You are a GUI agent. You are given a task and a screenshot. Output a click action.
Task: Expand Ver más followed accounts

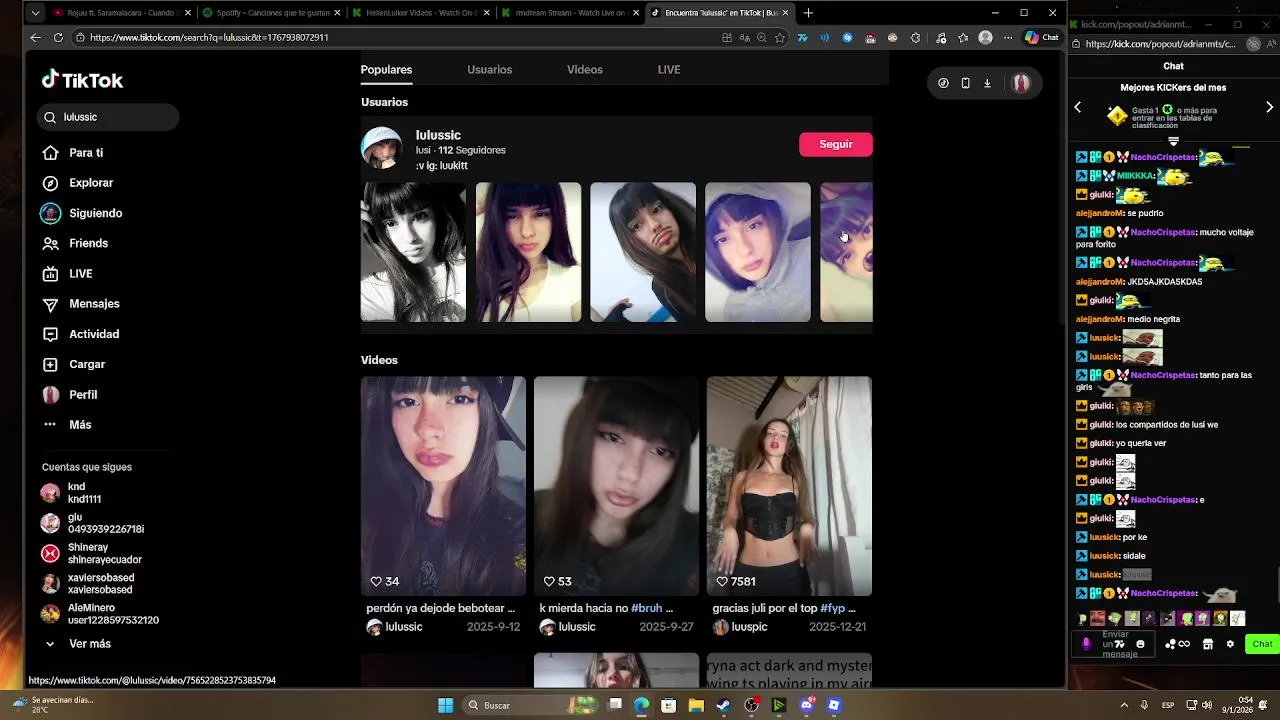[77, 644]
